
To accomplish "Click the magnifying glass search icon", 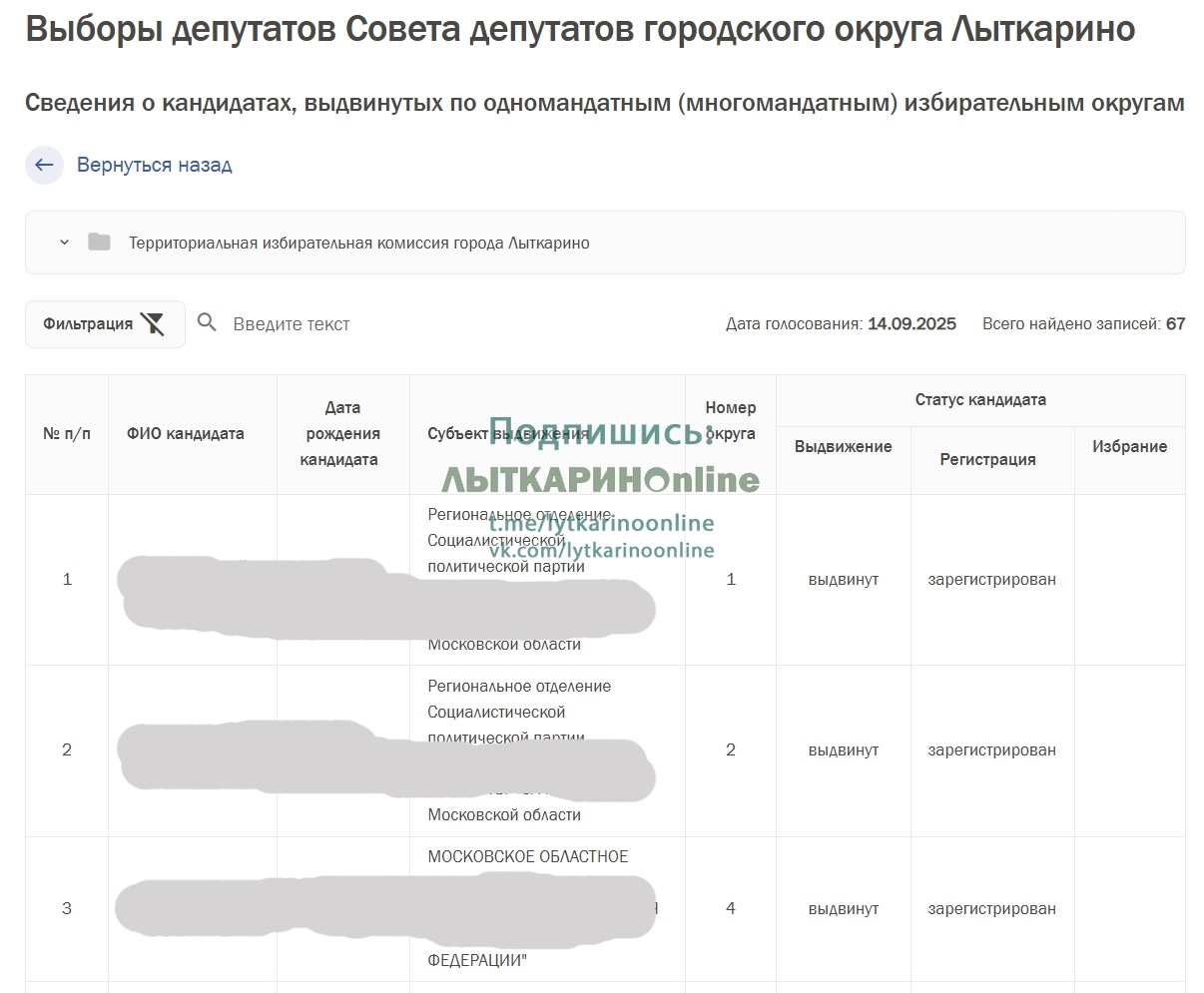I will click(x=207, y=323).
